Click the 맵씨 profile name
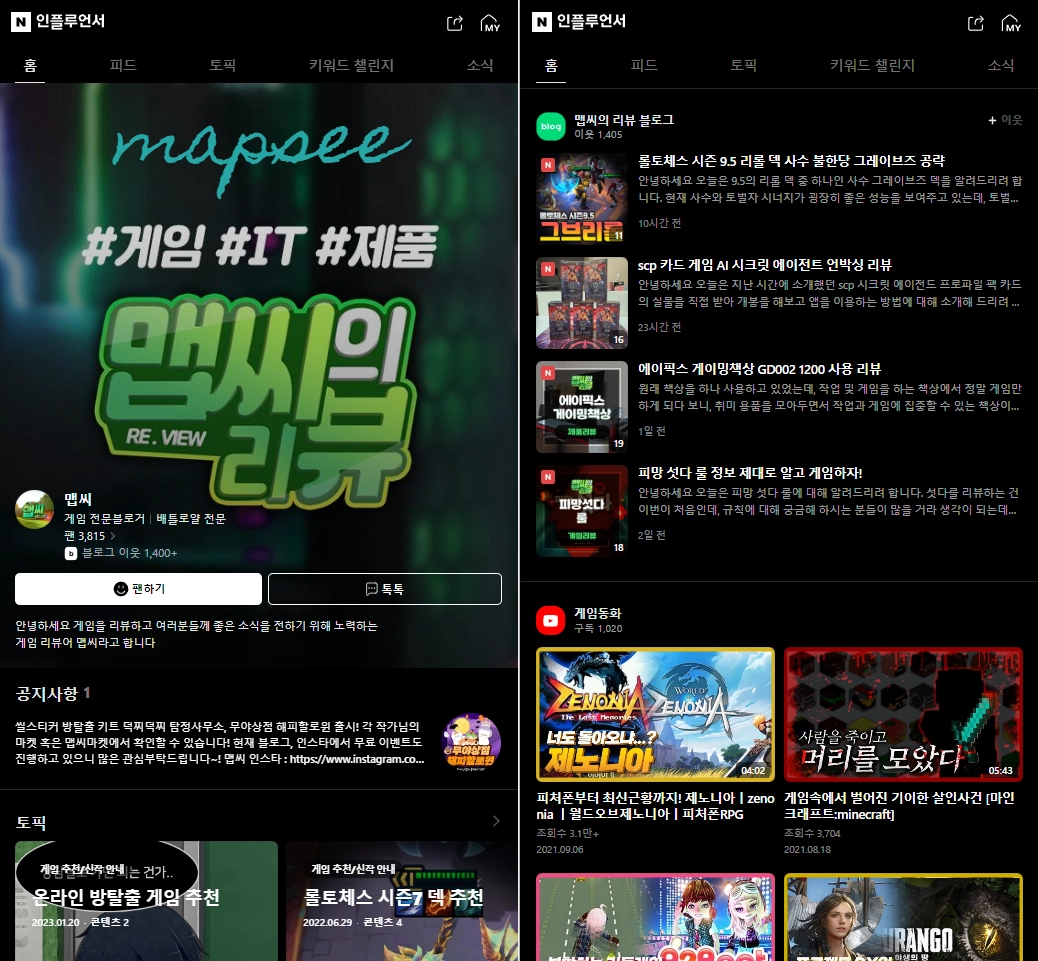The width and height of the screenshot is (1038, 961). tap(78, 499)
